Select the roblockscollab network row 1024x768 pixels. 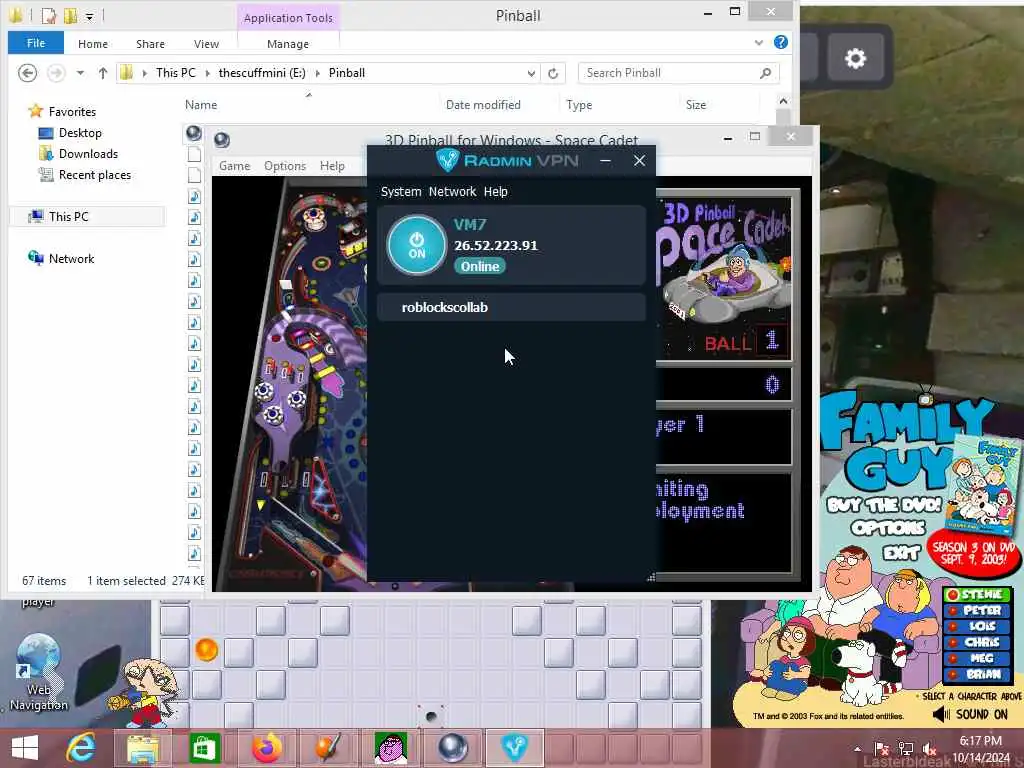pyautogui.click(x=511, y=307)
